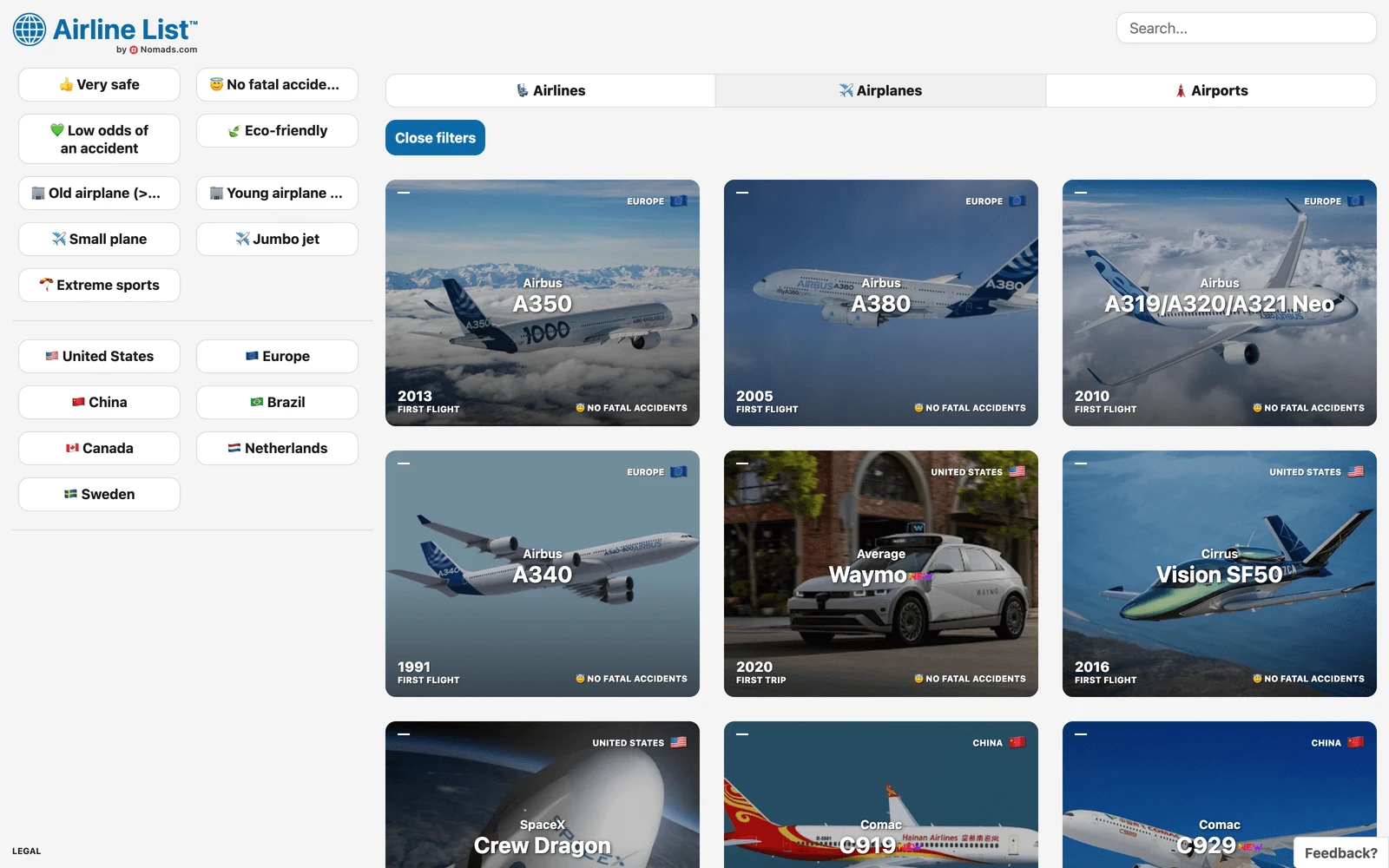Open the SpaceX Crew Dragon card
1389x868 pixels.
tap(543, 795)
